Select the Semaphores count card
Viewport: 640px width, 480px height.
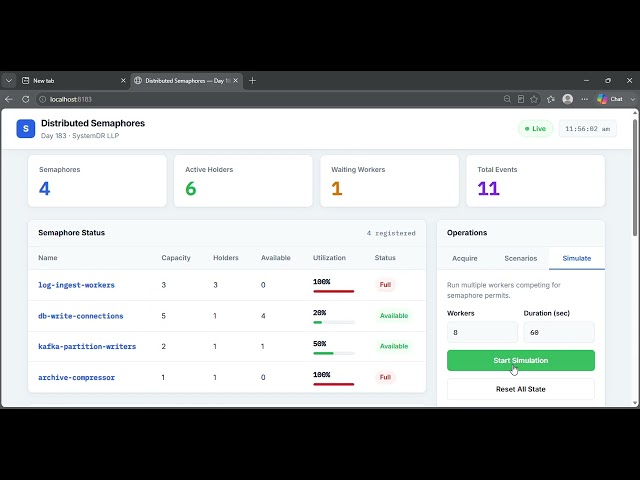pyautogui.click(x=97, y=181)
